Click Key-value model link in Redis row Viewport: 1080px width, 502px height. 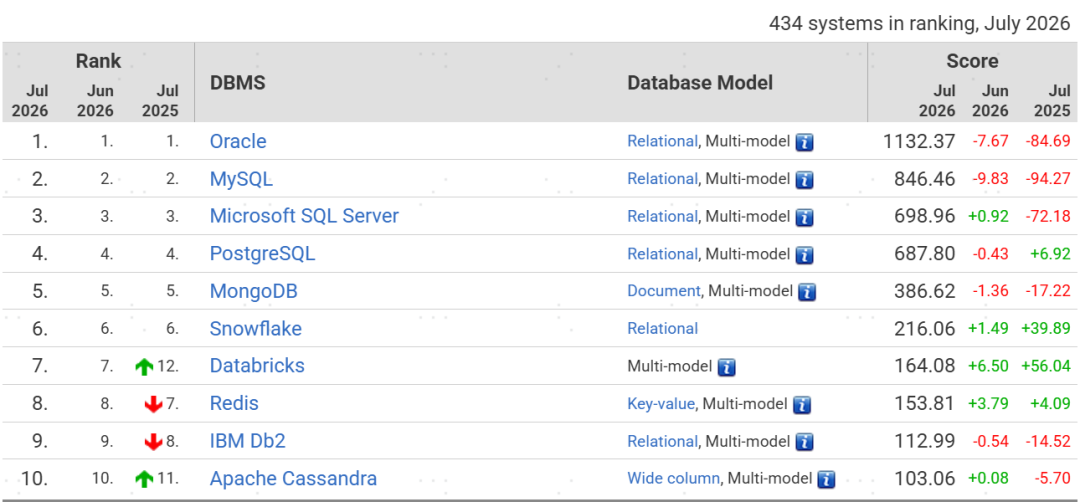pos(661,404)
